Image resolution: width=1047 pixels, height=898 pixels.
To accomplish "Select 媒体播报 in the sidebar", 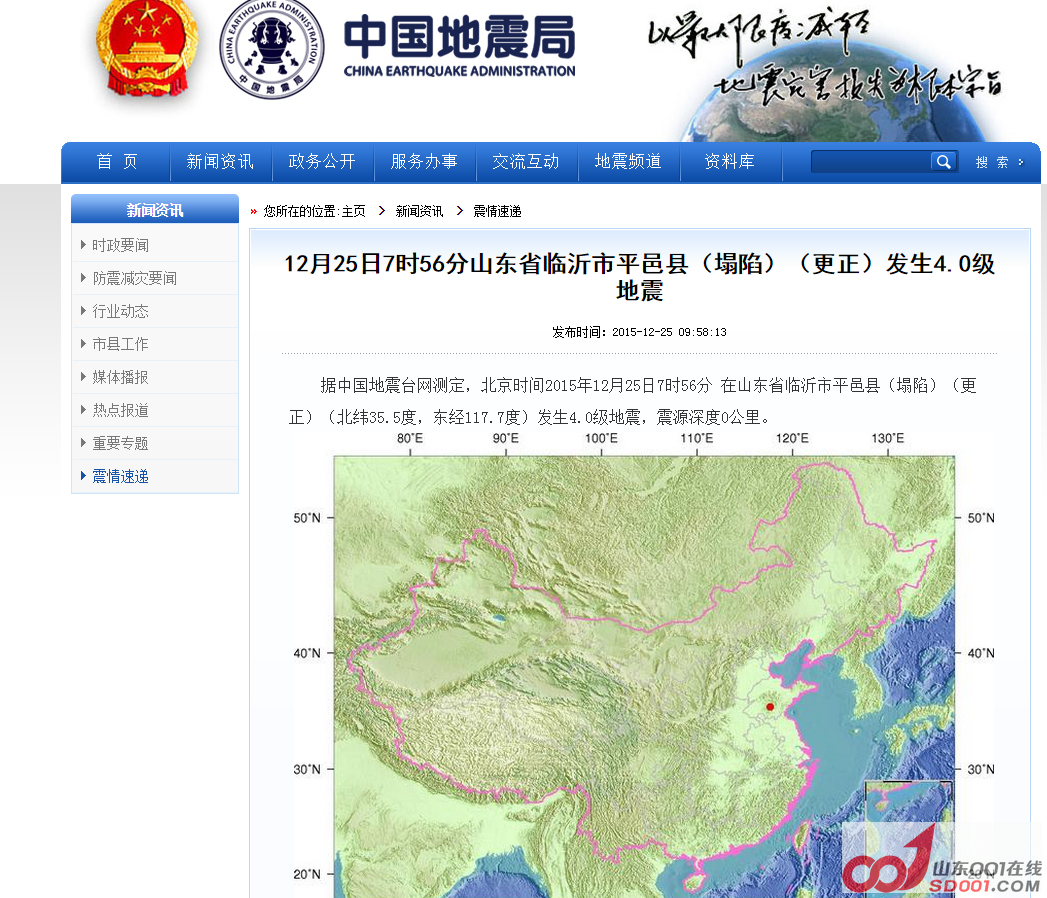I will pyautogui.click(x=120, y=377).
